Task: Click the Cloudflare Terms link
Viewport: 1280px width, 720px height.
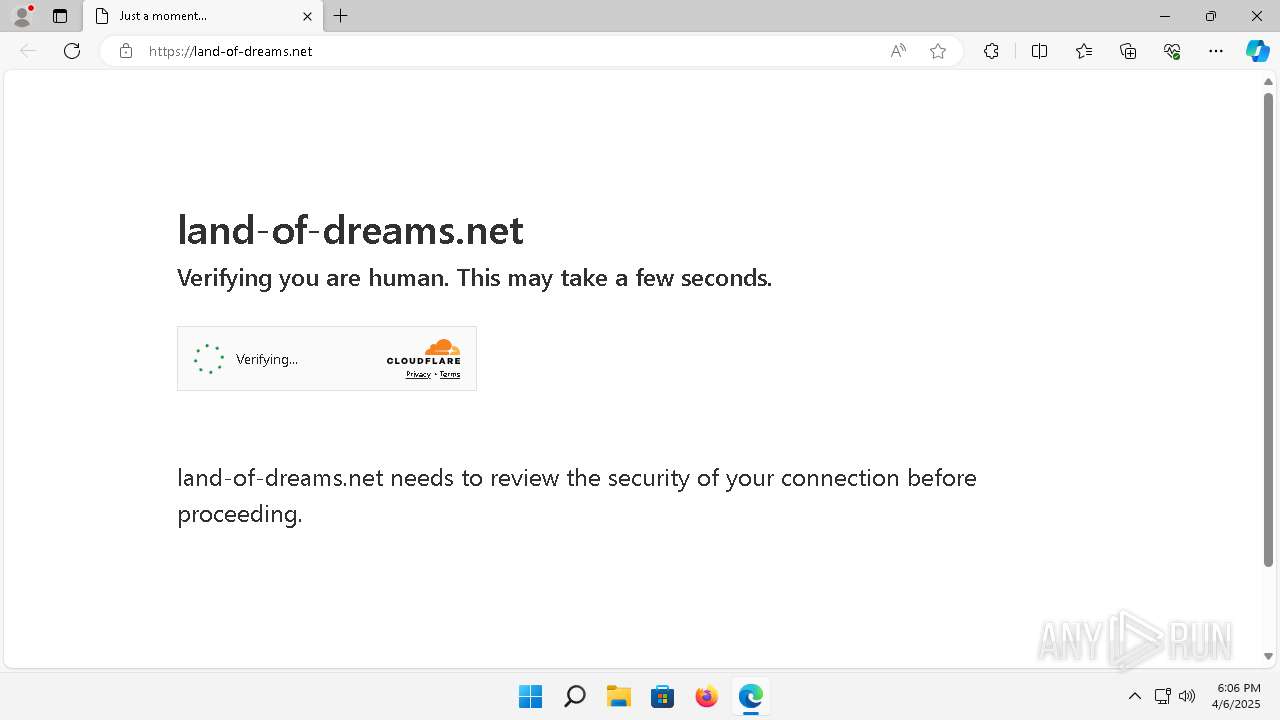Action: point(450,374)
